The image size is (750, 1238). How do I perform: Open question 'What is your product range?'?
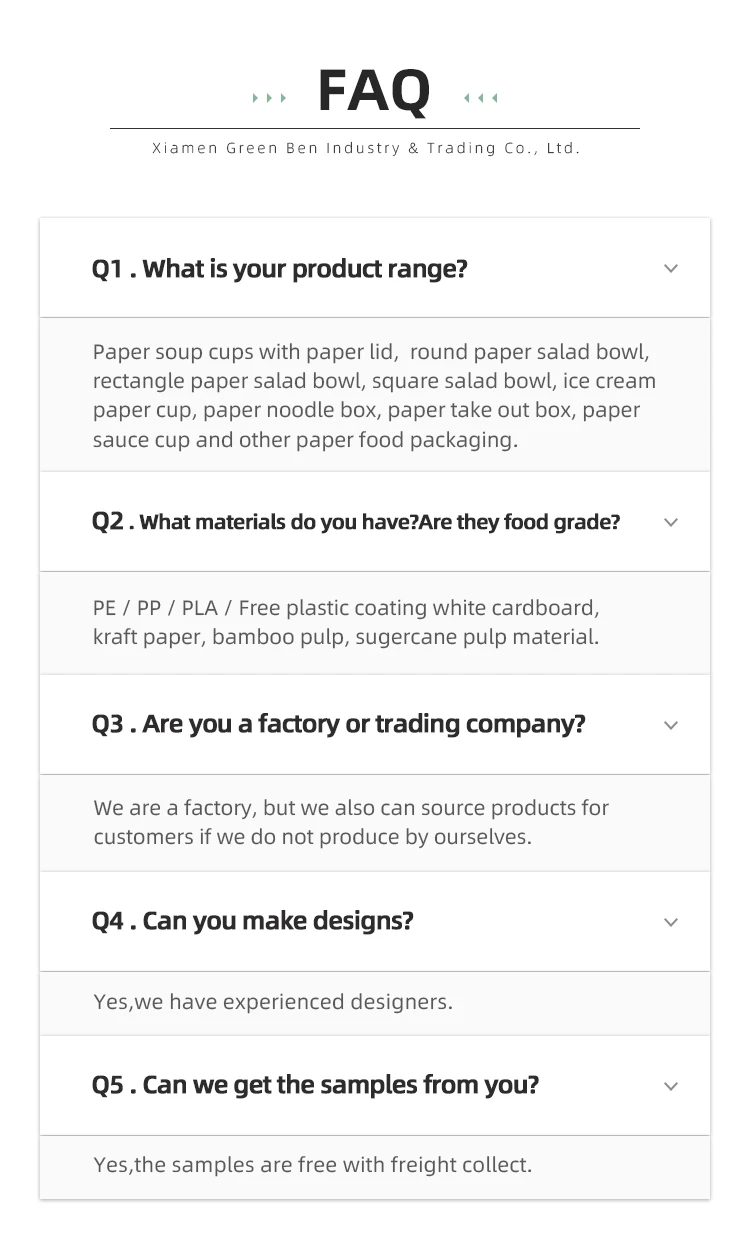(x=280, y=269)
